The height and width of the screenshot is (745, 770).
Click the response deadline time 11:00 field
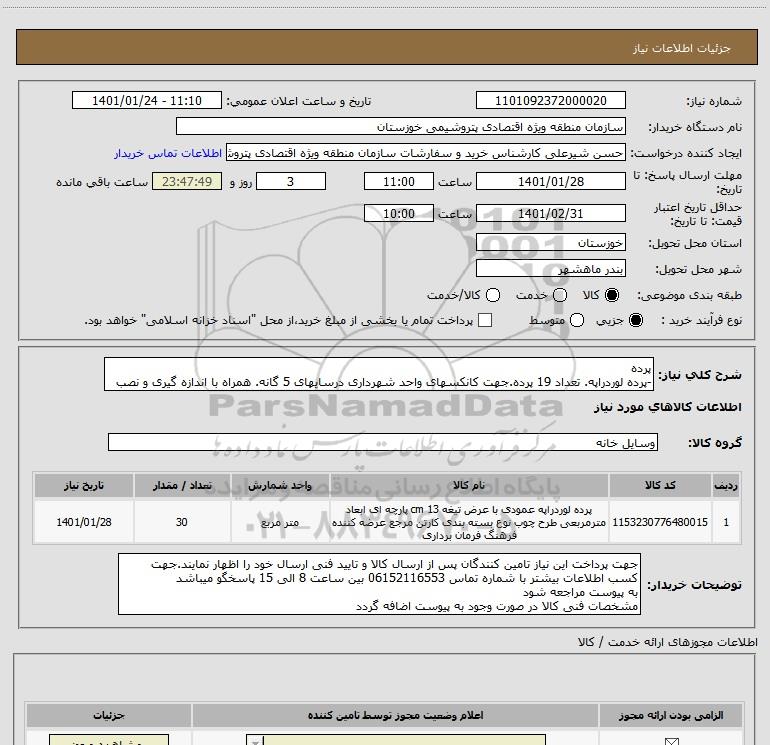(399, 181)
